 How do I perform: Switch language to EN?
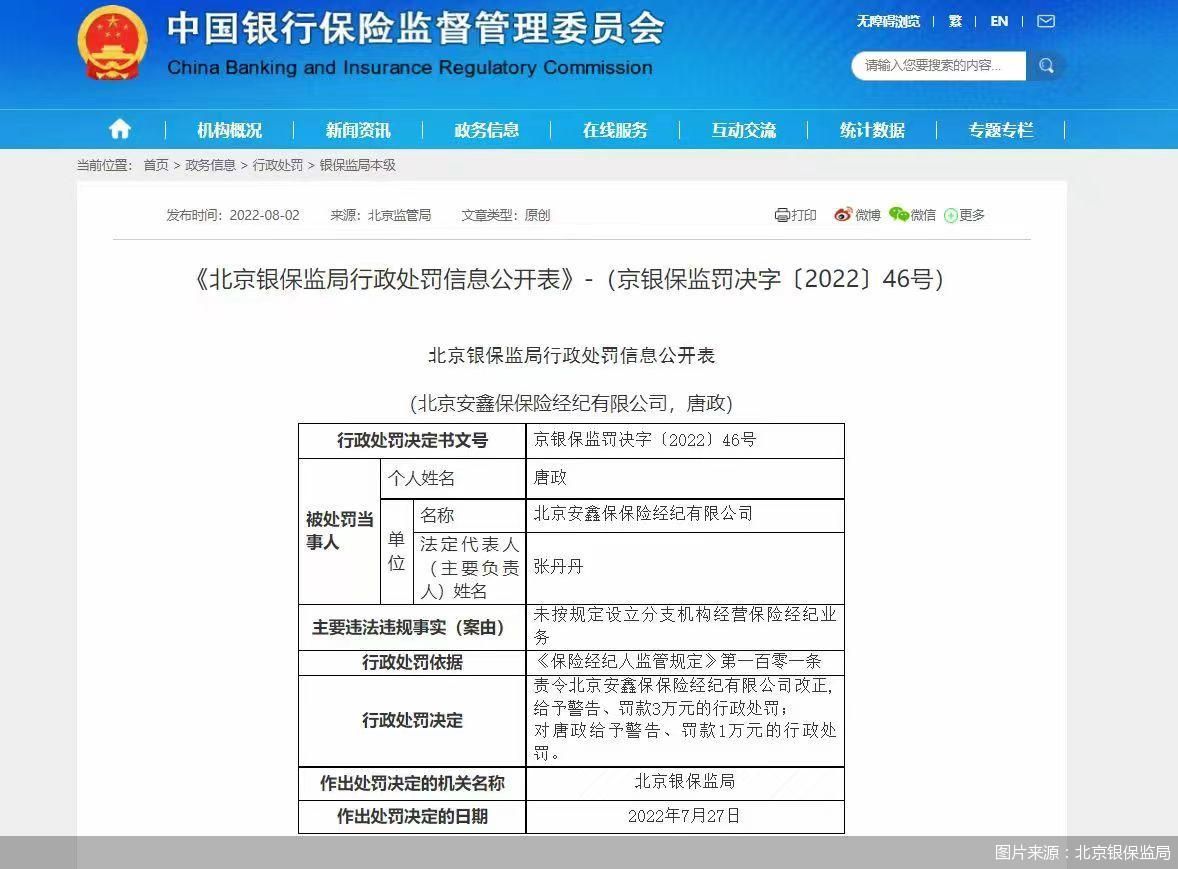click(998, 21)
